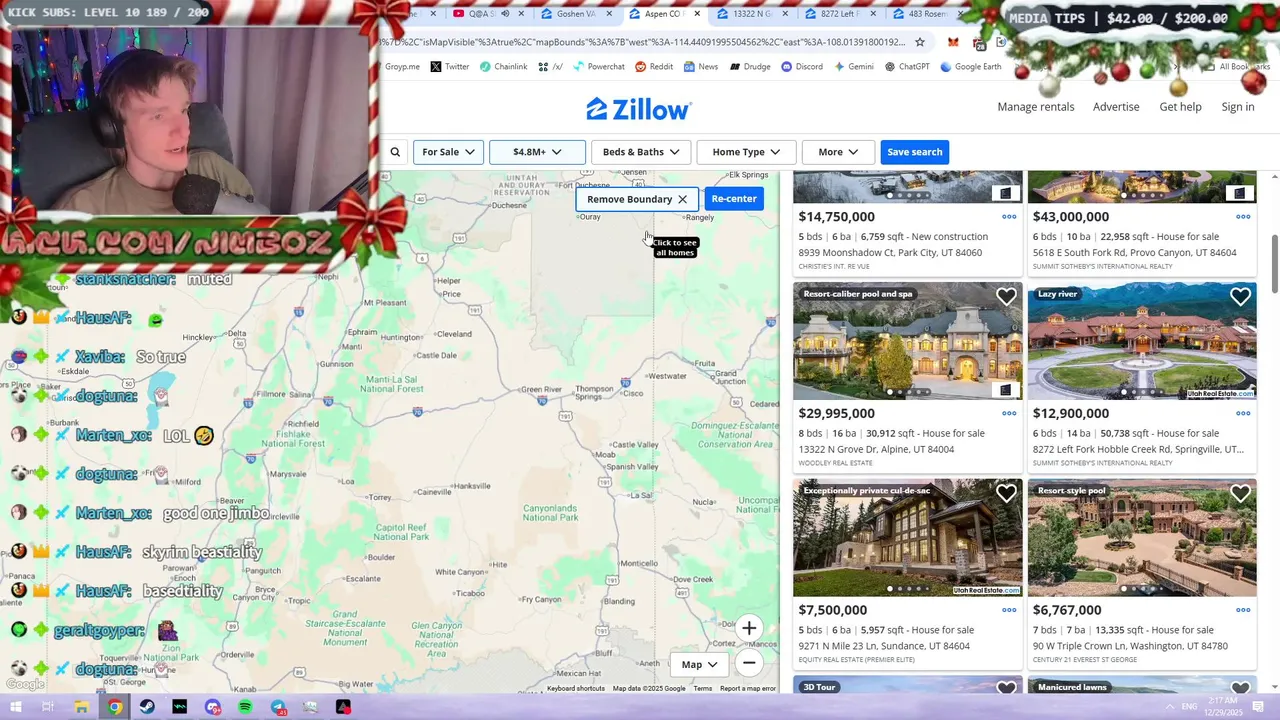Click the Sign in link
Viewport: 1280px width, 720px height.
[1237, 107]
